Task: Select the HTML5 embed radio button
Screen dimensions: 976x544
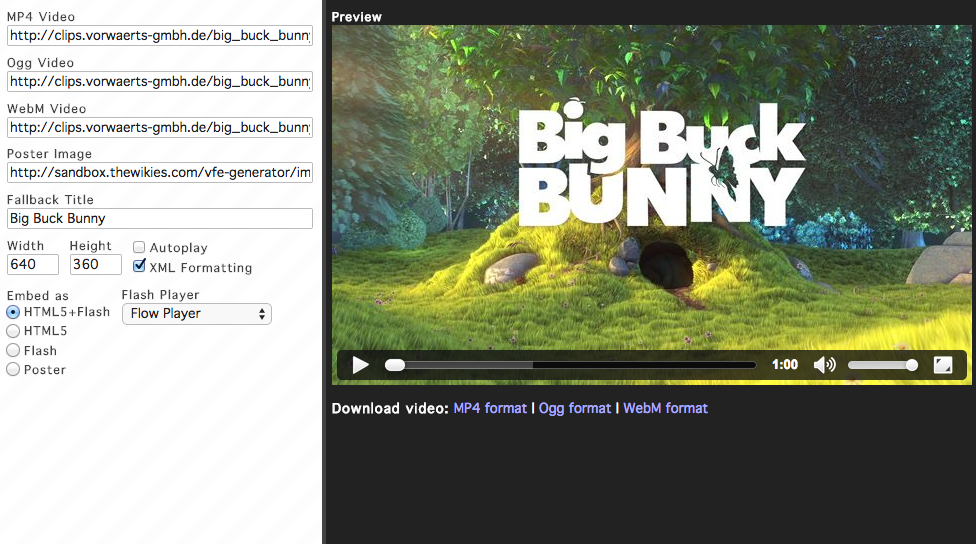Action: point(13,331)
